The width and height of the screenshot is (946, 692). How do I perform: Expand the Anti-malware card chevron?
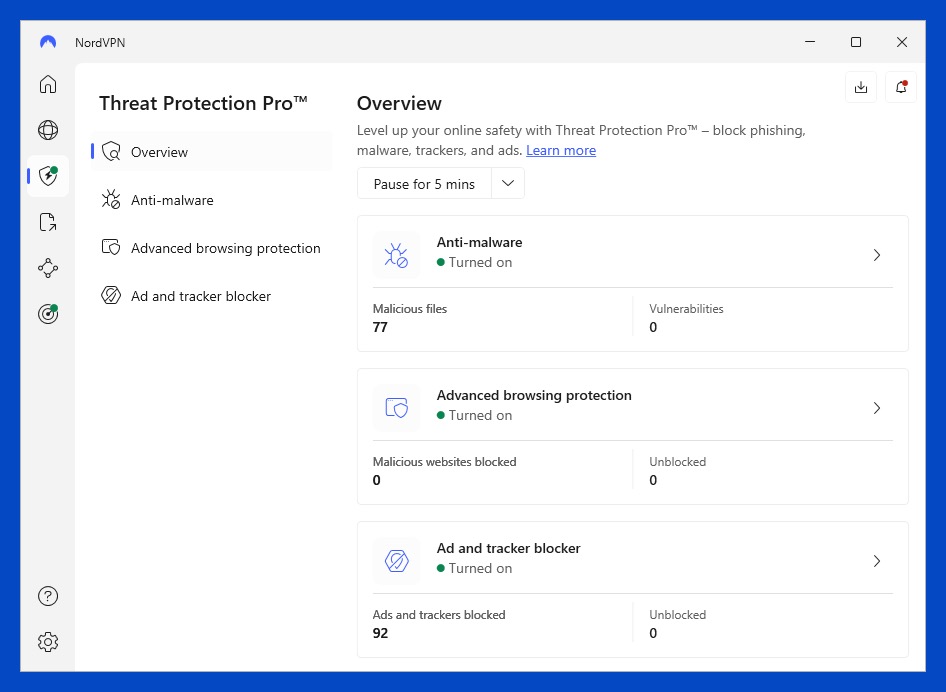(877, 255)
